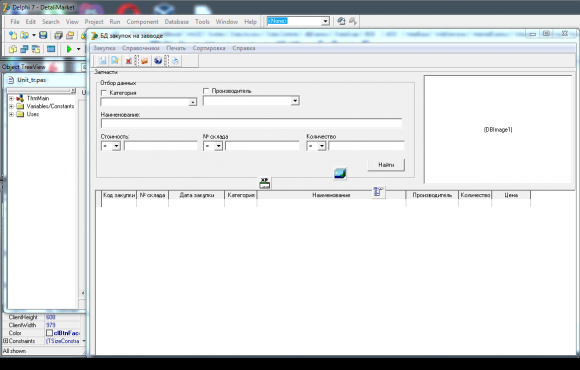Open the Стоимость comparison operator dropdown

tap(116, 146)
